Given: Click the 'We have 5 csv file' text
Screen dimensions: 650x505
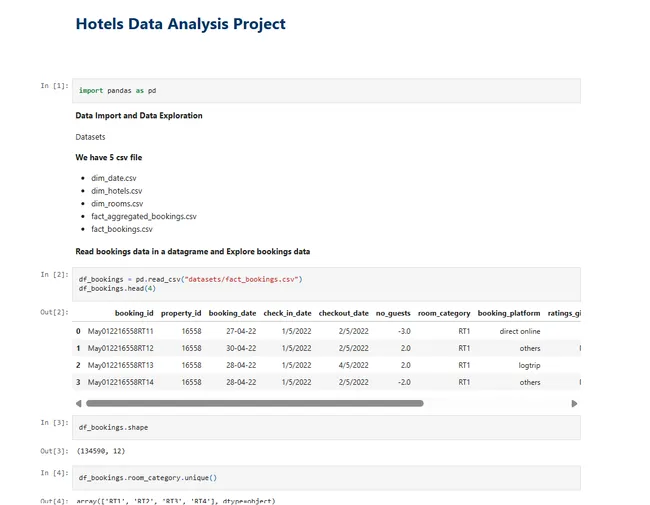Looking at the screenshot, I should pyautogui.click(x=109, y=158).
